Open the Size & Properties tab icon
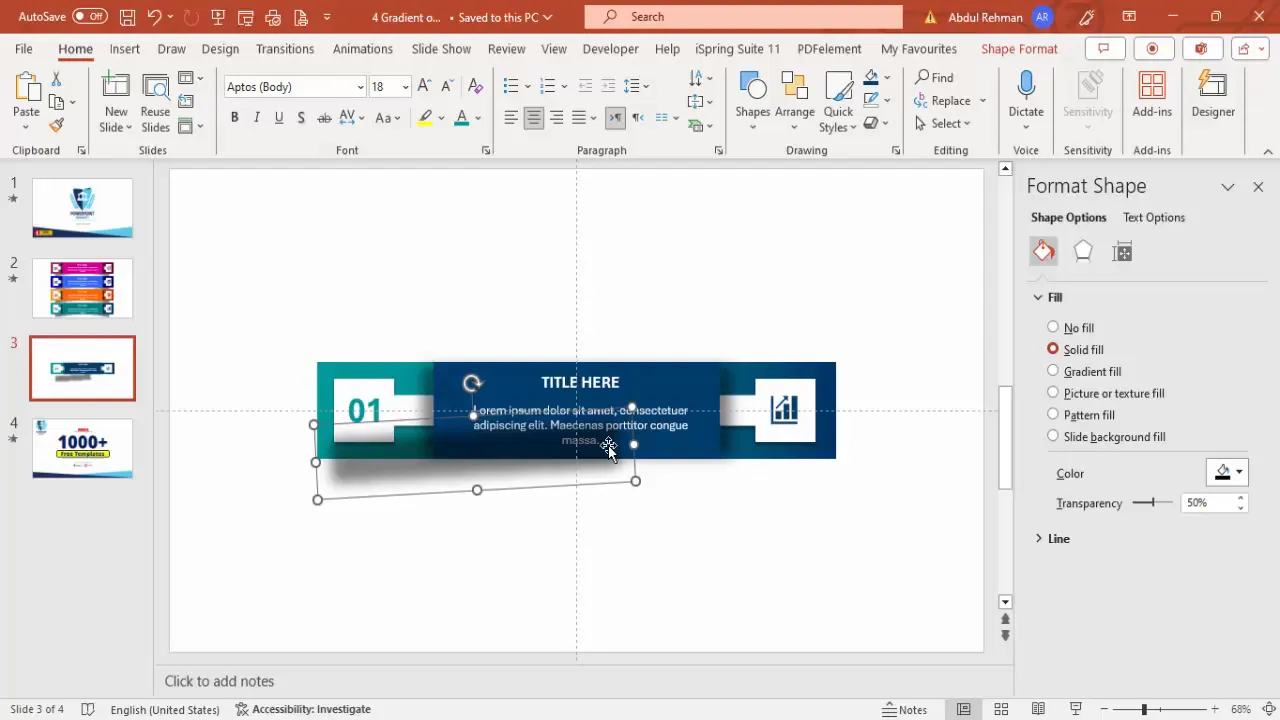1280x720 pixels. 1122,252
